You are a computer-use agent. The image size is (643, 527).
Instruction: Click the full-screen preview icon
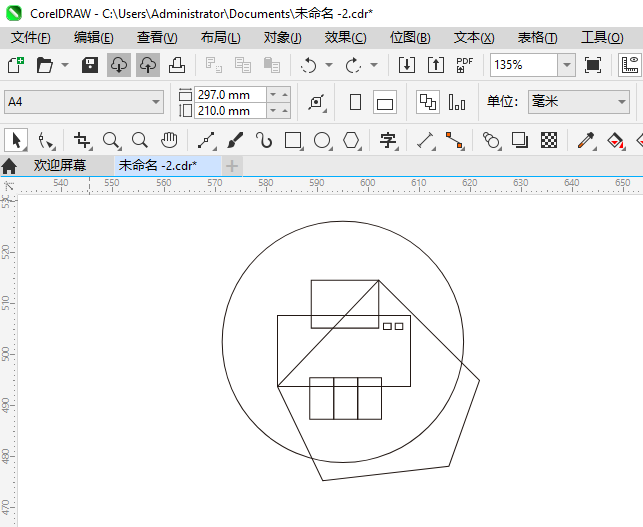coord(593,65)
